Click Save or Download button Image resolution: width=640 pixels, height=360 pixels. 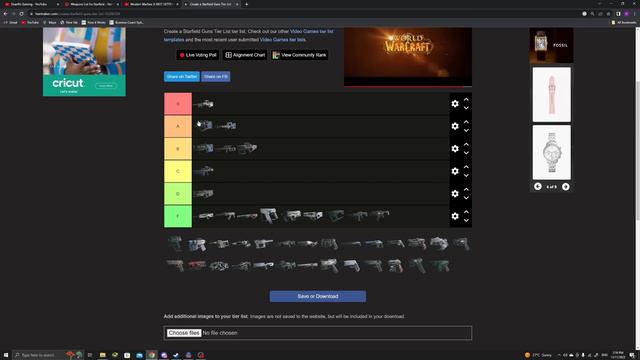(318, 296)
